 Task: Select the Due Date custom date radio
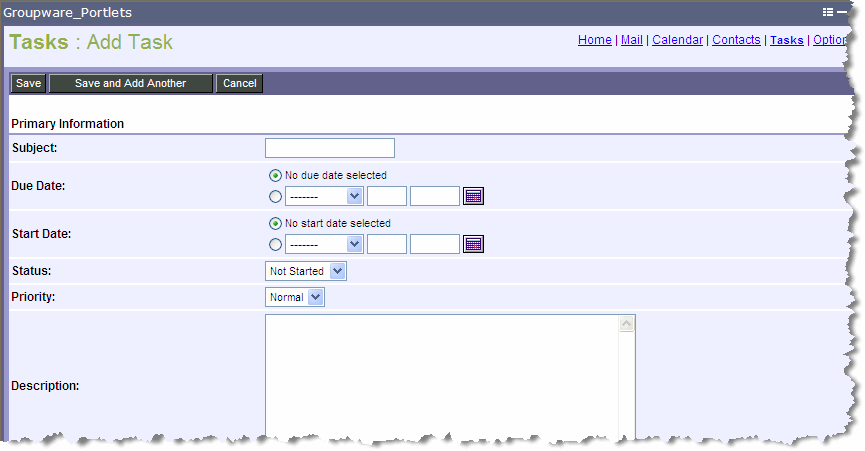275,196
